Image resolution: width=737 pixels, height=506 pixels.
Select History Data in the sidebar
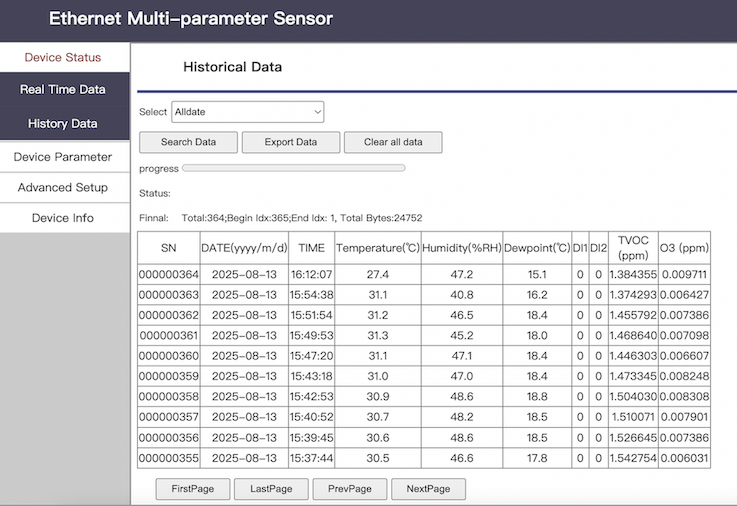[63, 124]
